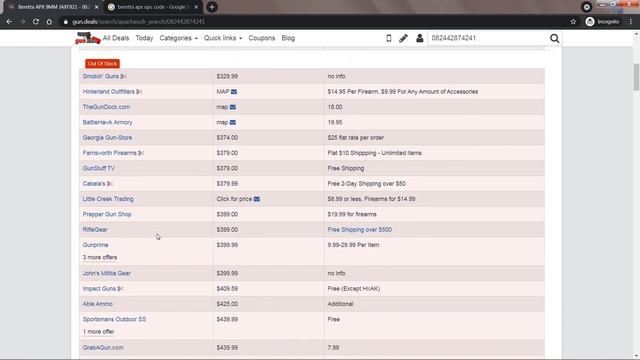The height and width of the screenshot is (360, 640).
Task: Click the gun.deals site logo
Action: point(88,38)
